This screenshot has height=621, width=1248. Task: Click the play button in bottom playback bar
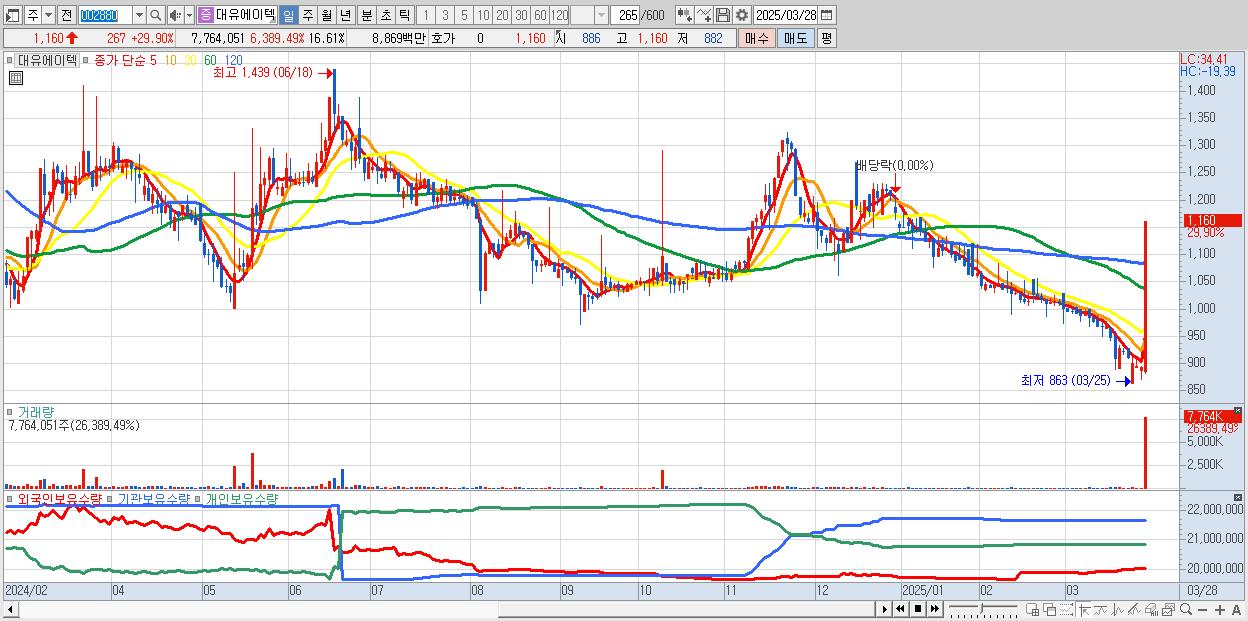[885, 609]
